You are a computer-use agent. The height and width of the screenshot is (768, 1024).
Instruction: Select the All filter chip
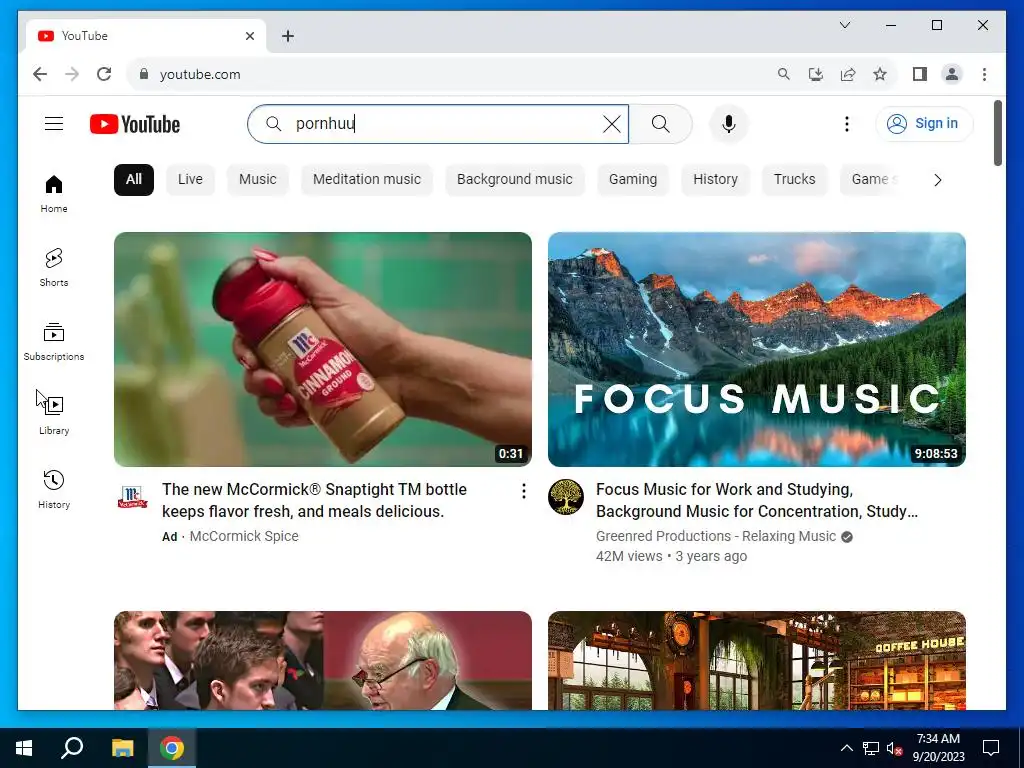(x=134, y=180)
